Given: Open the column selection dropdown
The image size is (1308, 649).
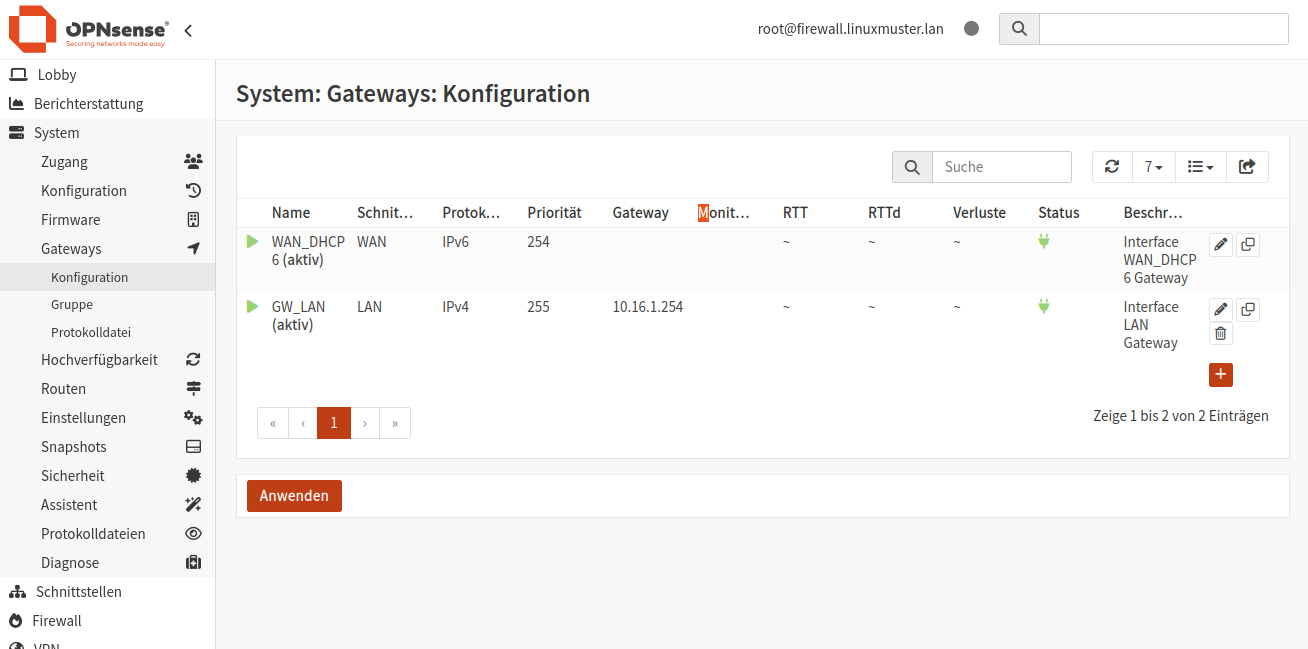Looking at the screenshot, I should (x=1200, y=167).
